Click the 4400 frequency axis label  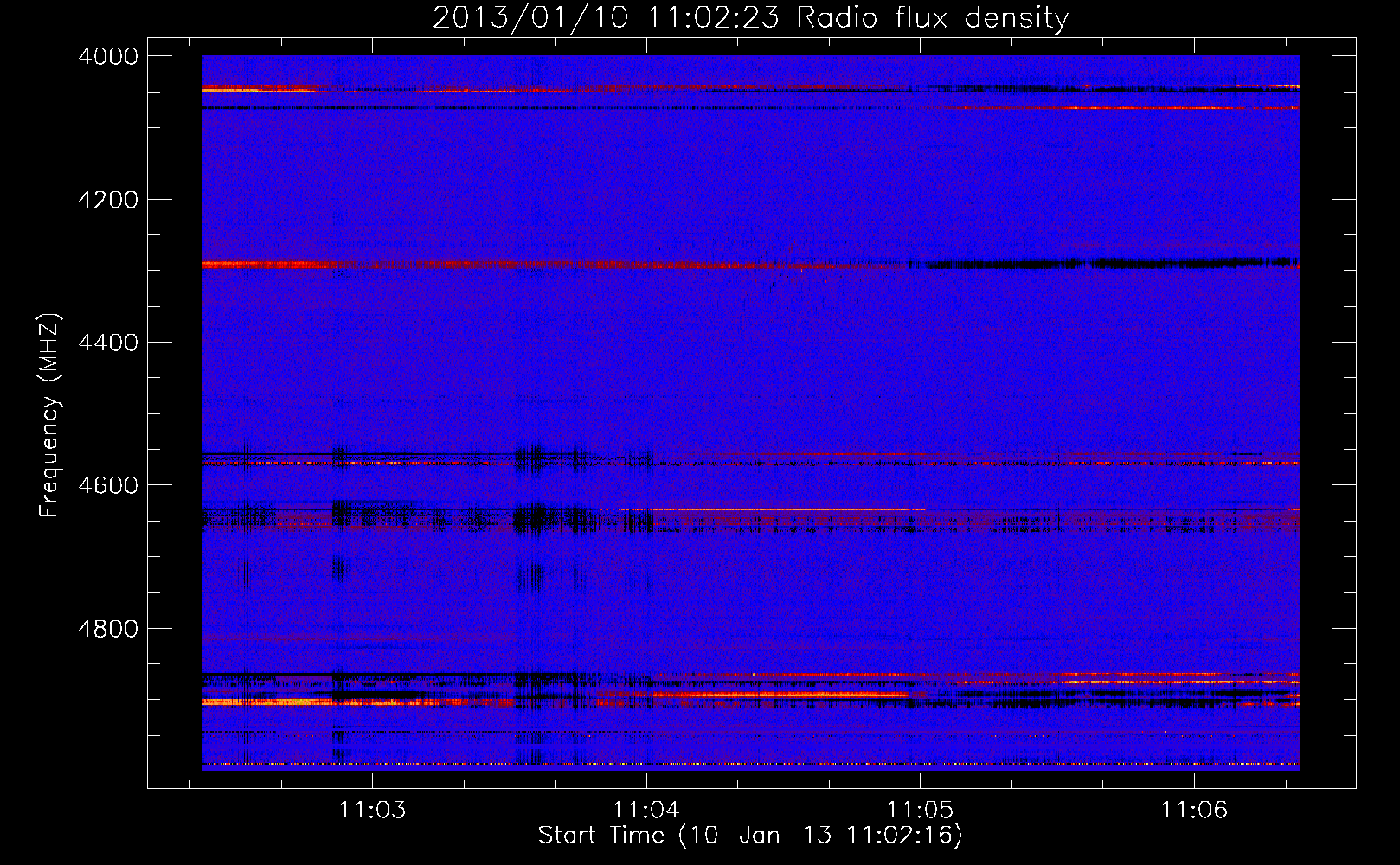click(108, 343)
